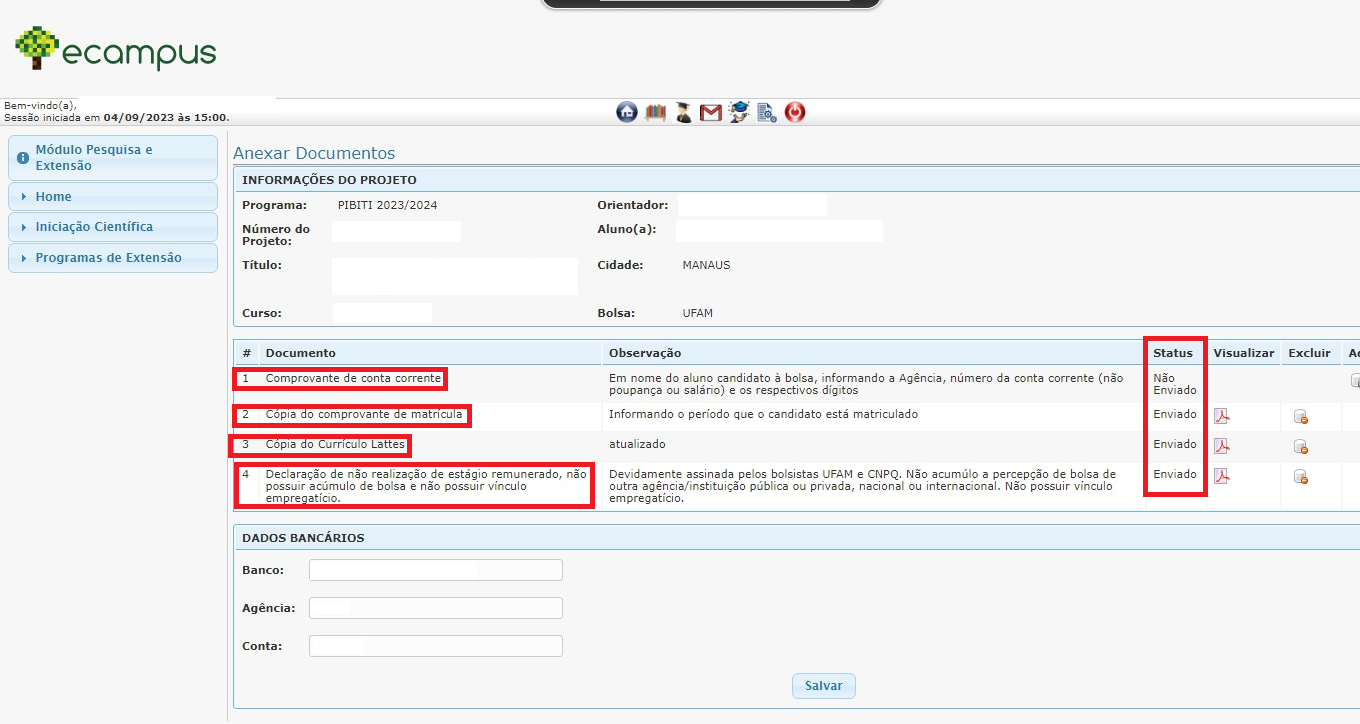1360x724 pixels.
Task: View PDF of Cópia do Currículo Lattes
Action: [1221, 446]
